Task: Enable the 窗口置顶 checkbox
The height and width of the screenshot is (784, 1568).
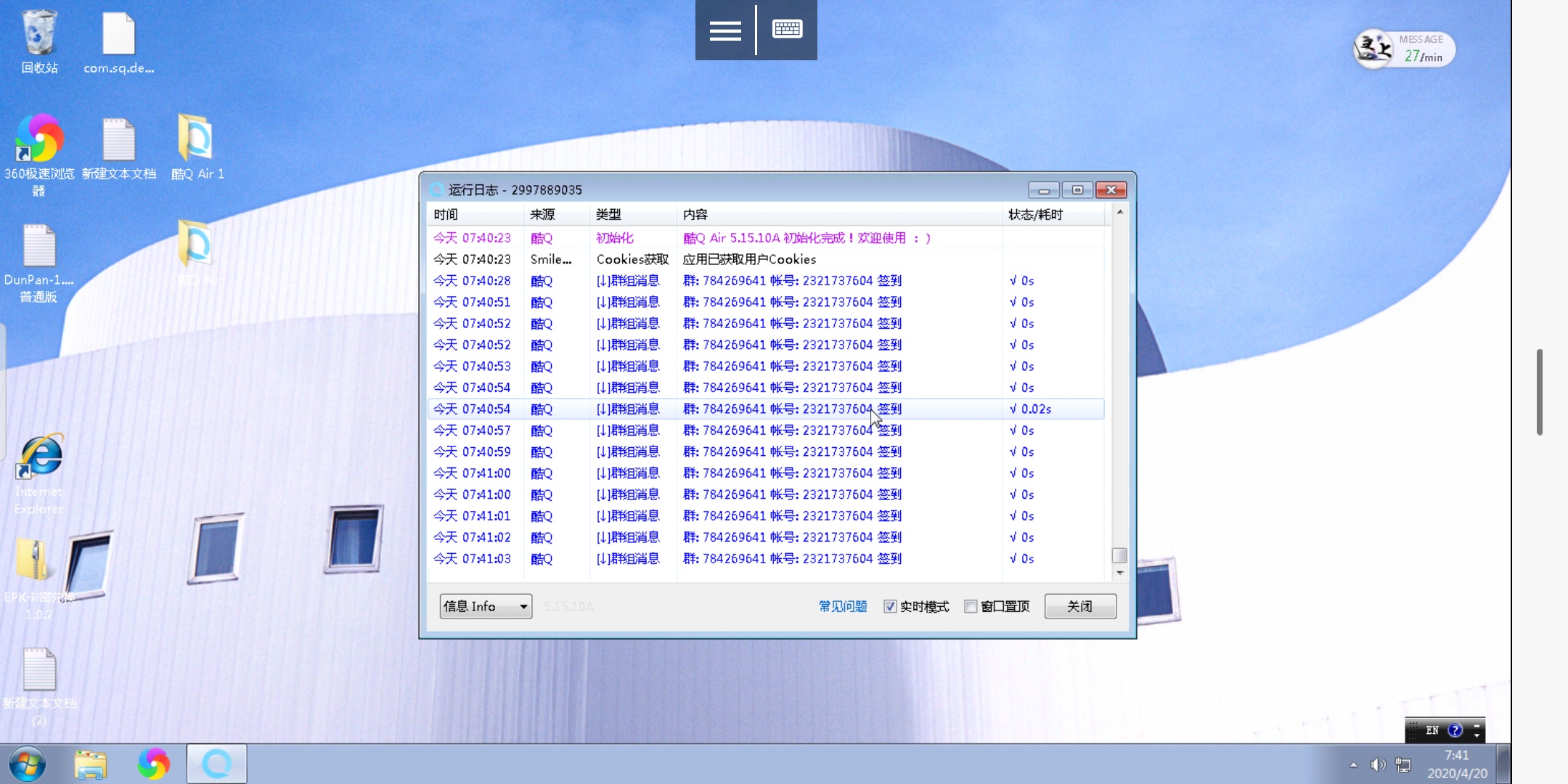Action: [x=971, y=606]
